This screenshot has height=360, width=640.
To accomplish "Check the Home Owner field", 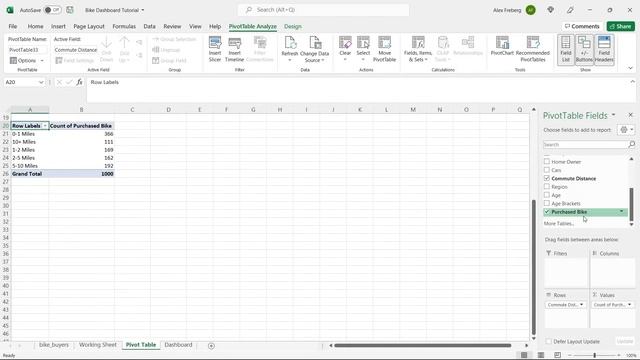I will (547, 162).
